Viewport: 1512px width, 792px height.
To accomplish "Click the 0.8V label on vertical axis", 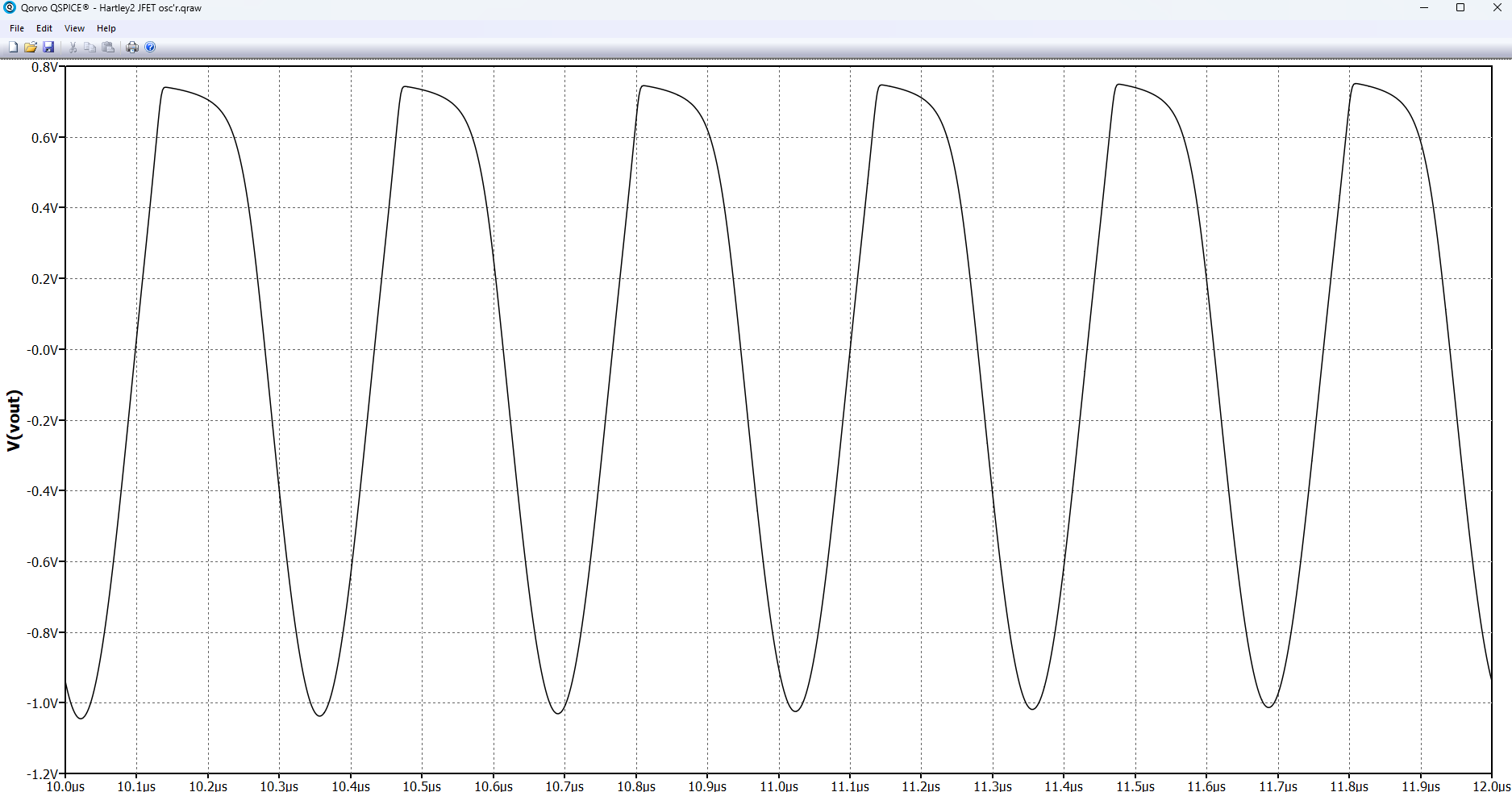I will 44,68.
